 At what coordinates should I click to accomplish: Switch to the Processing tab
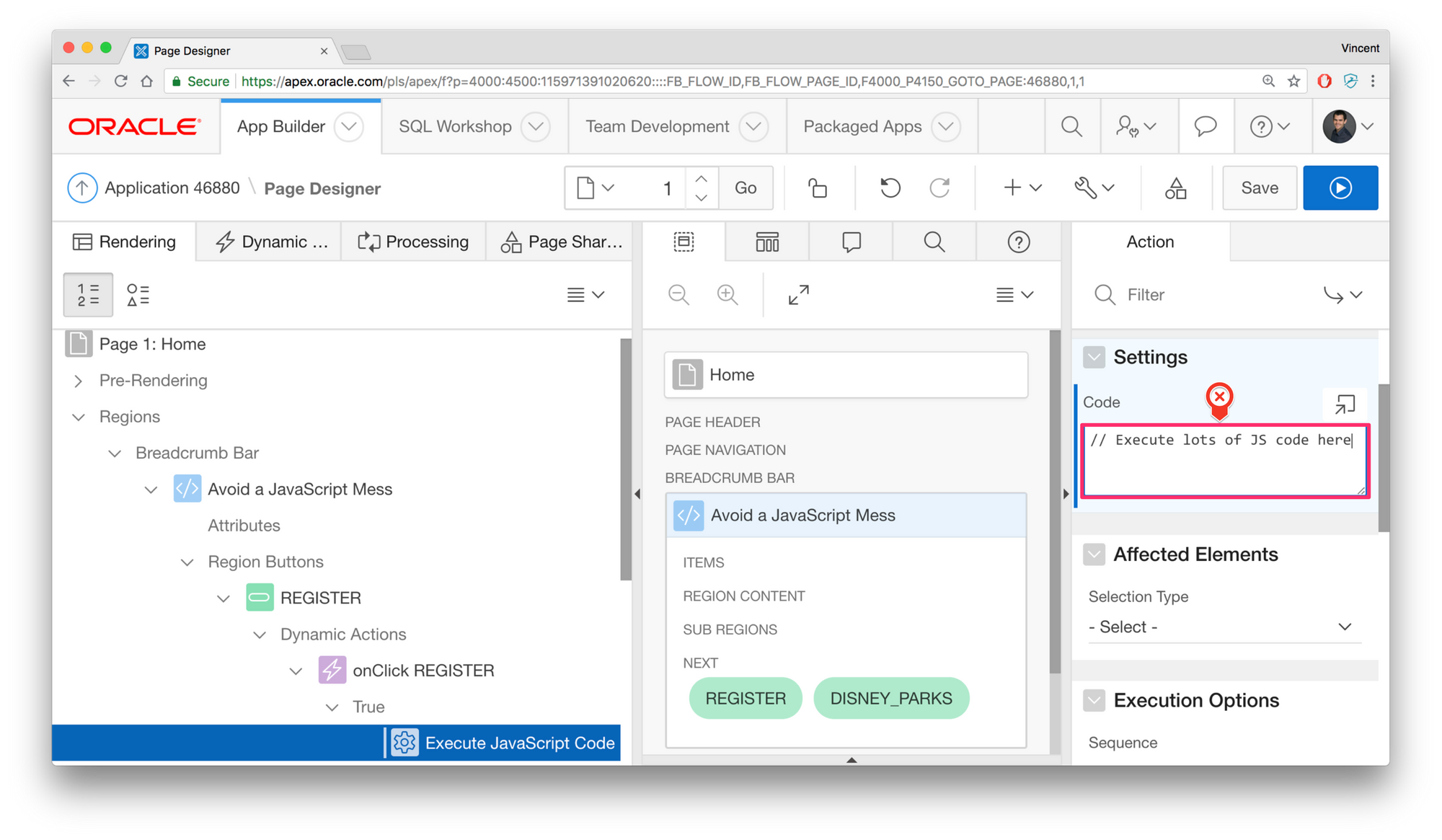click(413, 242)
